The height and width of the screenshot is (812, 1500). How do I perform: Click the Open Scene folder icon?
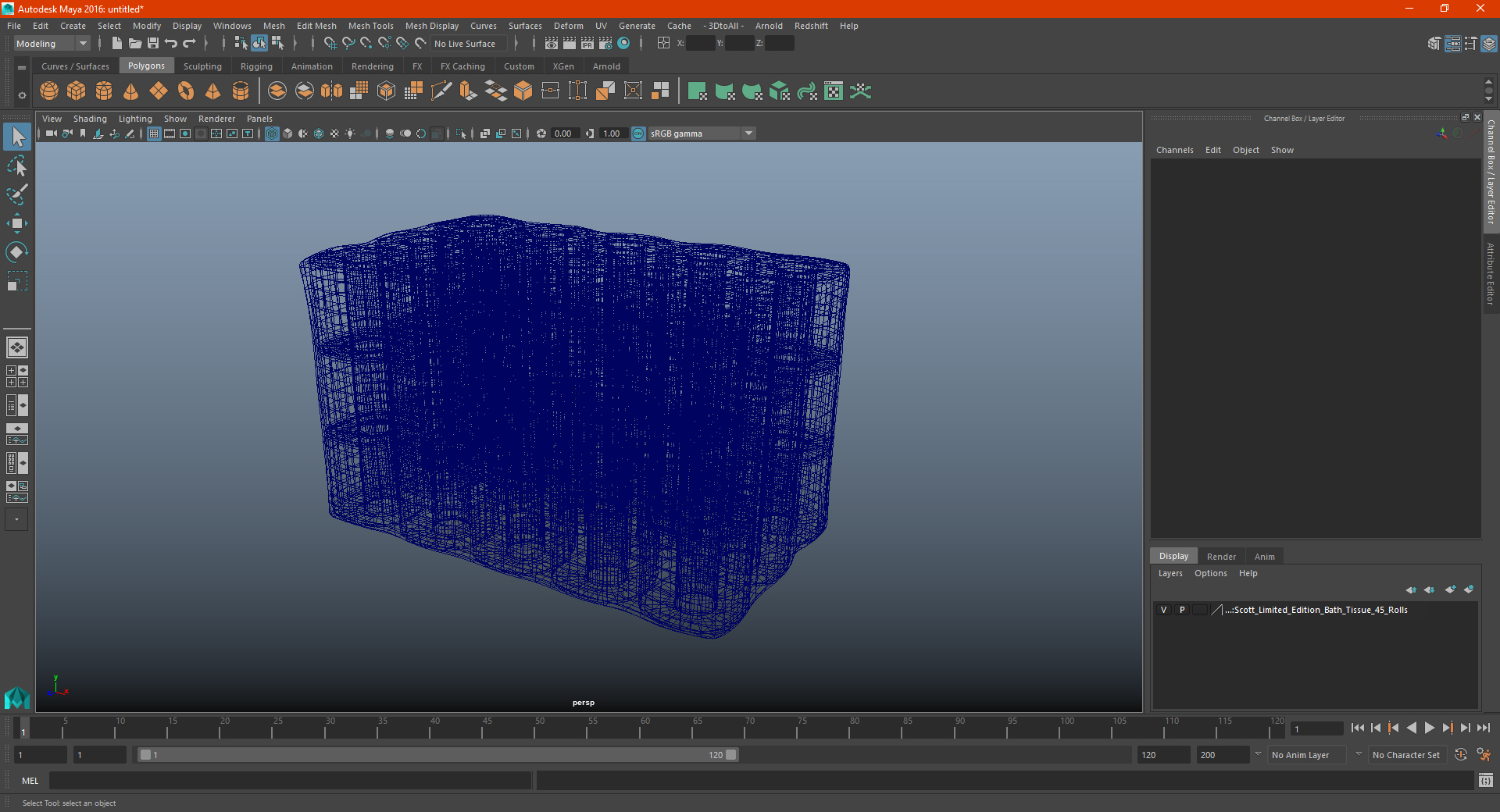[134, 43]
